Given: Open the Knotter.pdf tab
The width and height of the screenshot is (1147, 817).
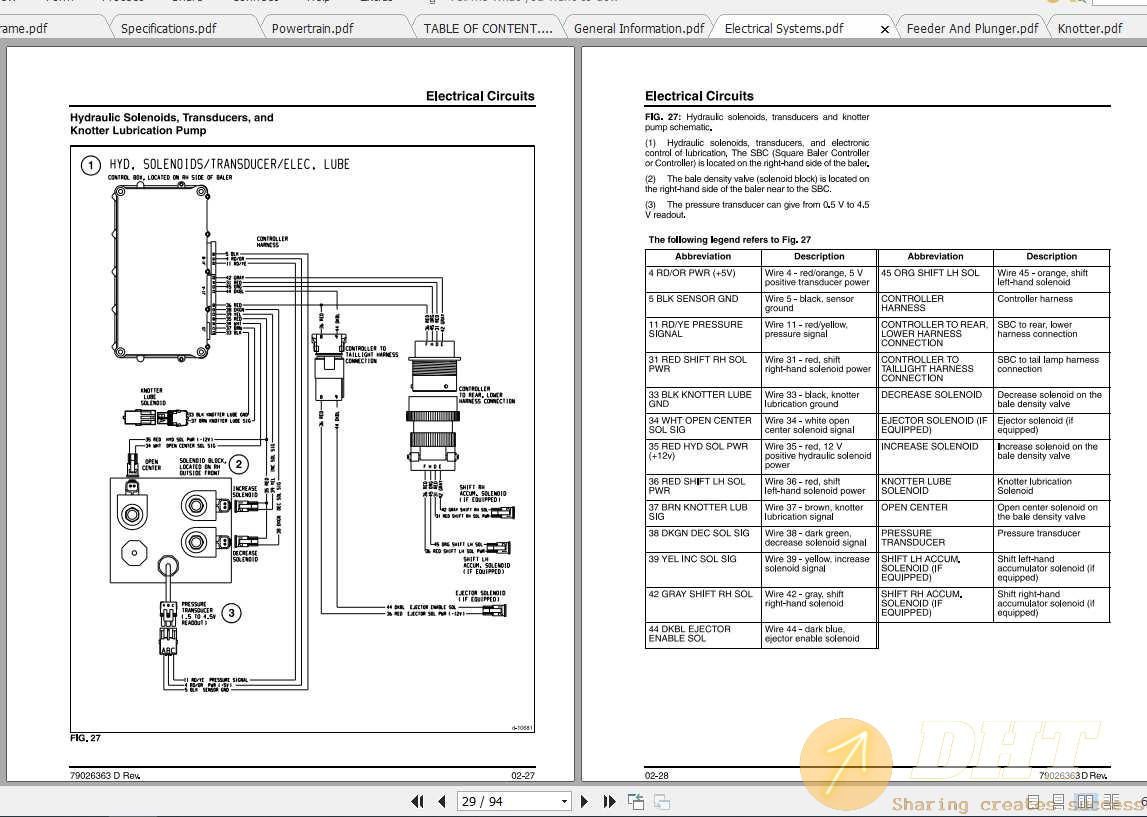Looking at the screenshot, I should (x=1090, y=29).
